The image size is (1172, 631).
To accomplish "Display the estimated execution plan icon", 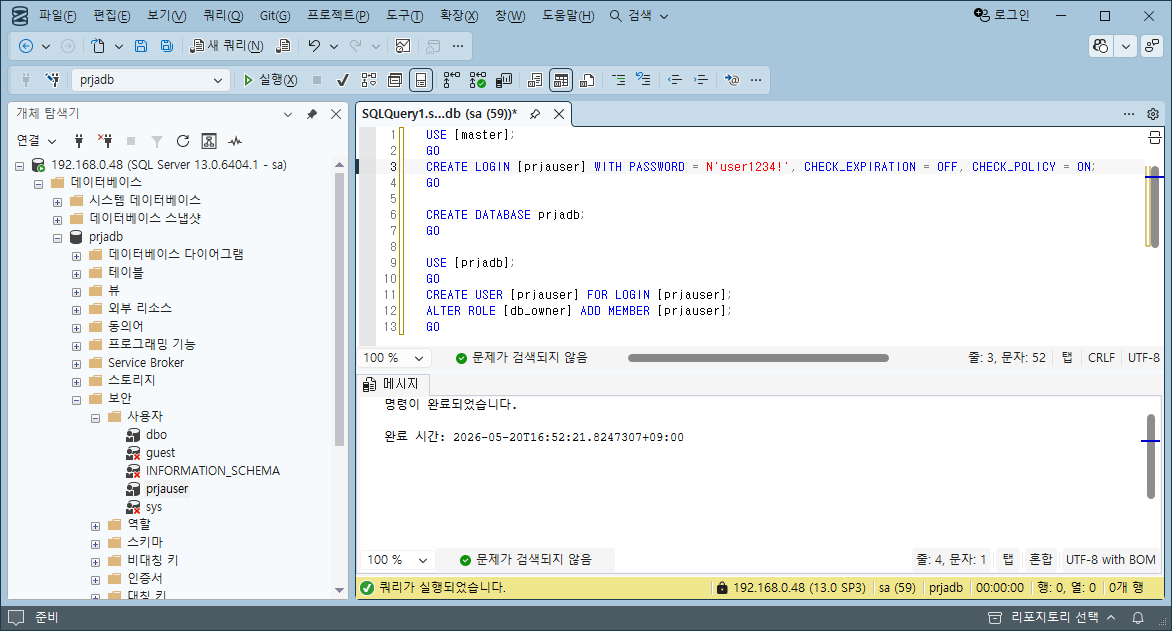I will [369, 80].
